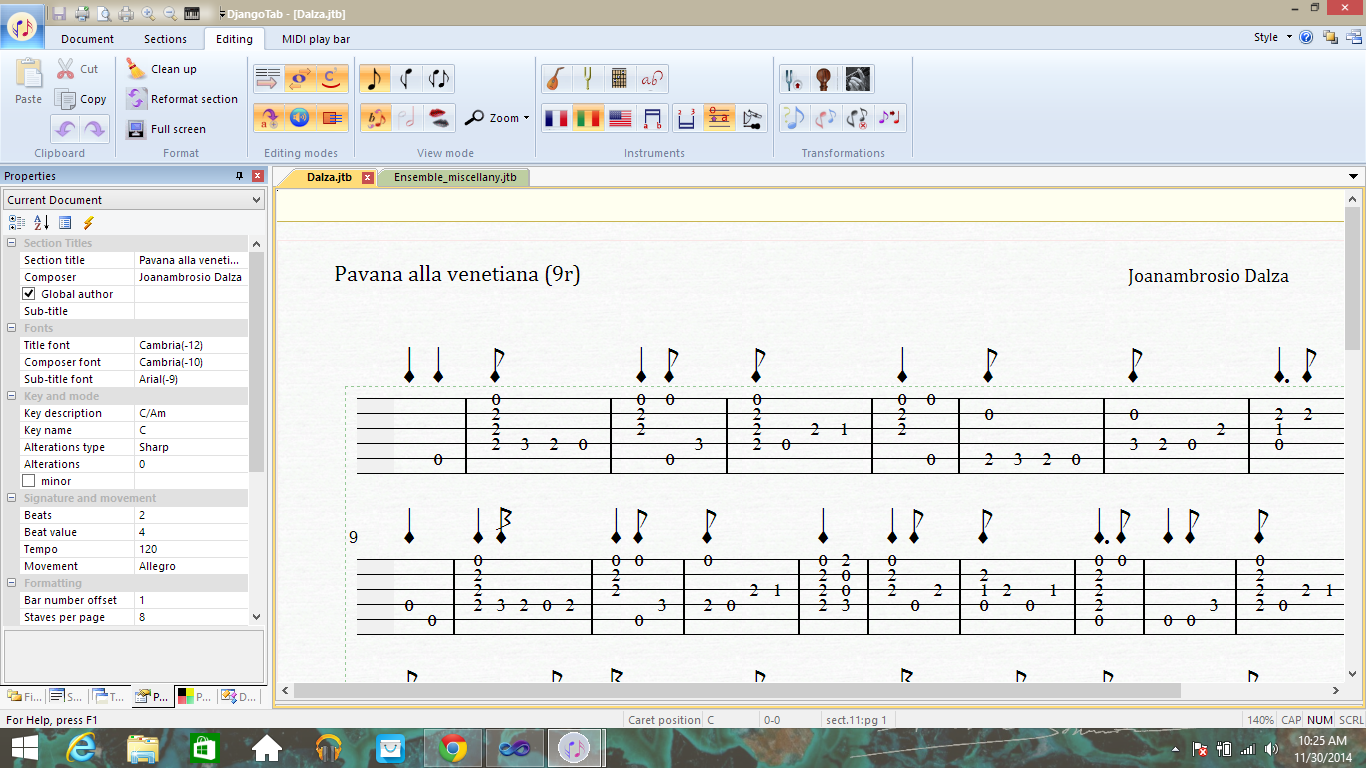Open the Current Document combo box
The height and width of the screenshot is (768, 1366).
point(133,200)
